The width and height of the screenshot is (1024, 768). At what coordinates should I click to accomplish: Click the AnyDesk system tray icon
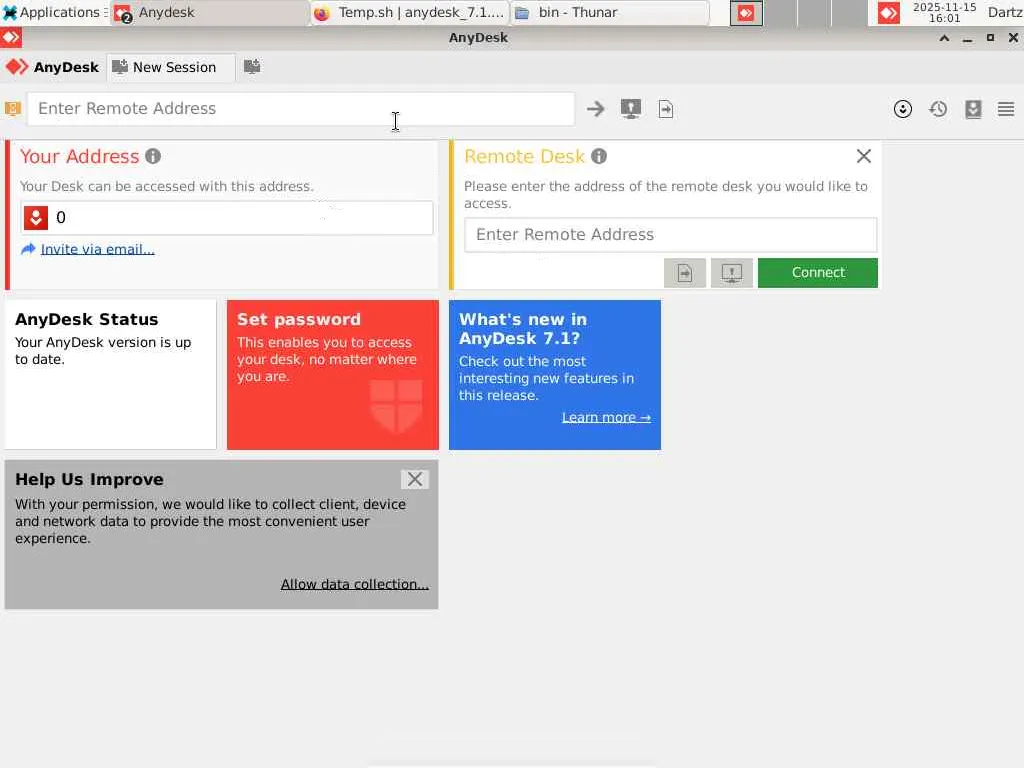click(x=888, y=12)
